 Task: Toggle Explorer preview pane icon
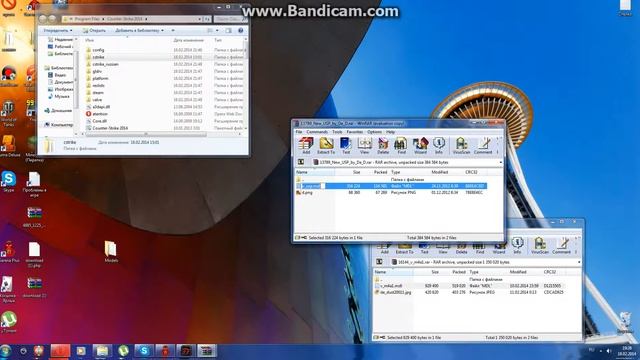[229, 30]
